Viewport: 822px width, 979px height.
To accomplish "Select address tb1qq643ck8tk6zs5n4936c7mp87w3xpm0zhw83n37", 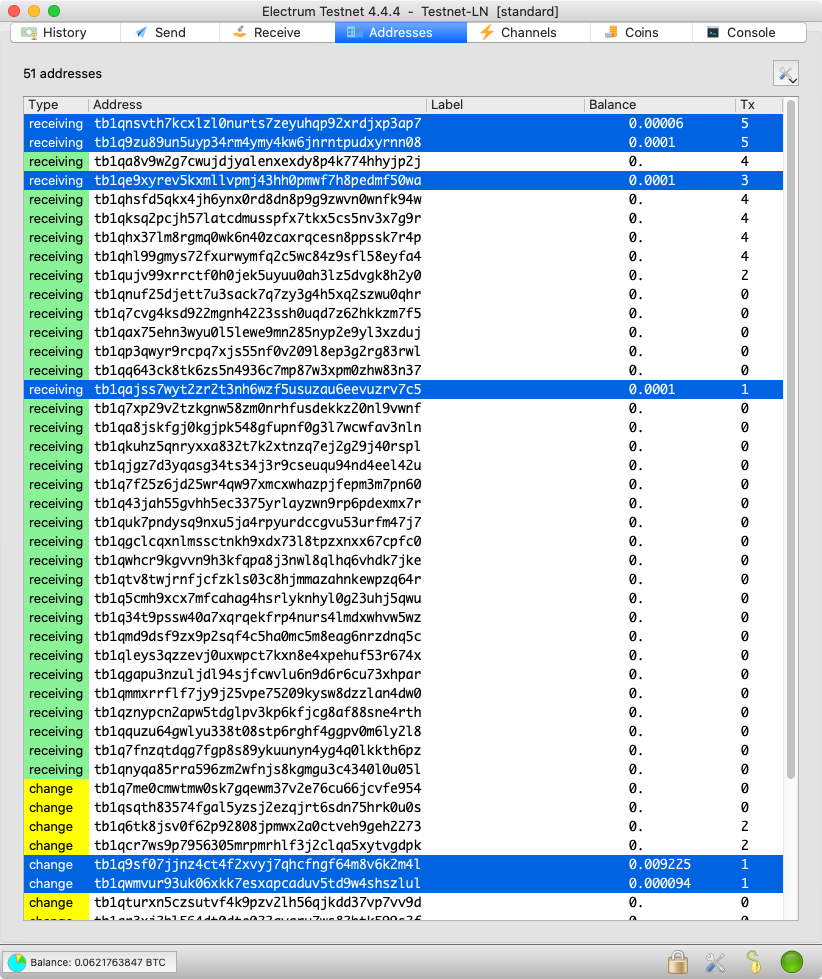I will (403, 370).
